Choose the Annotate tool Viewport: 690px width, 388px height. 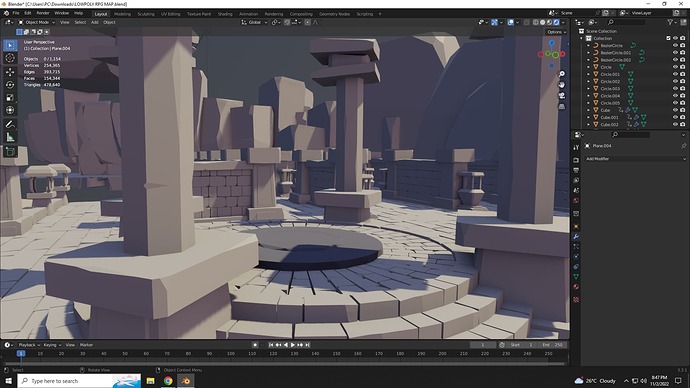tap(10, 124)
